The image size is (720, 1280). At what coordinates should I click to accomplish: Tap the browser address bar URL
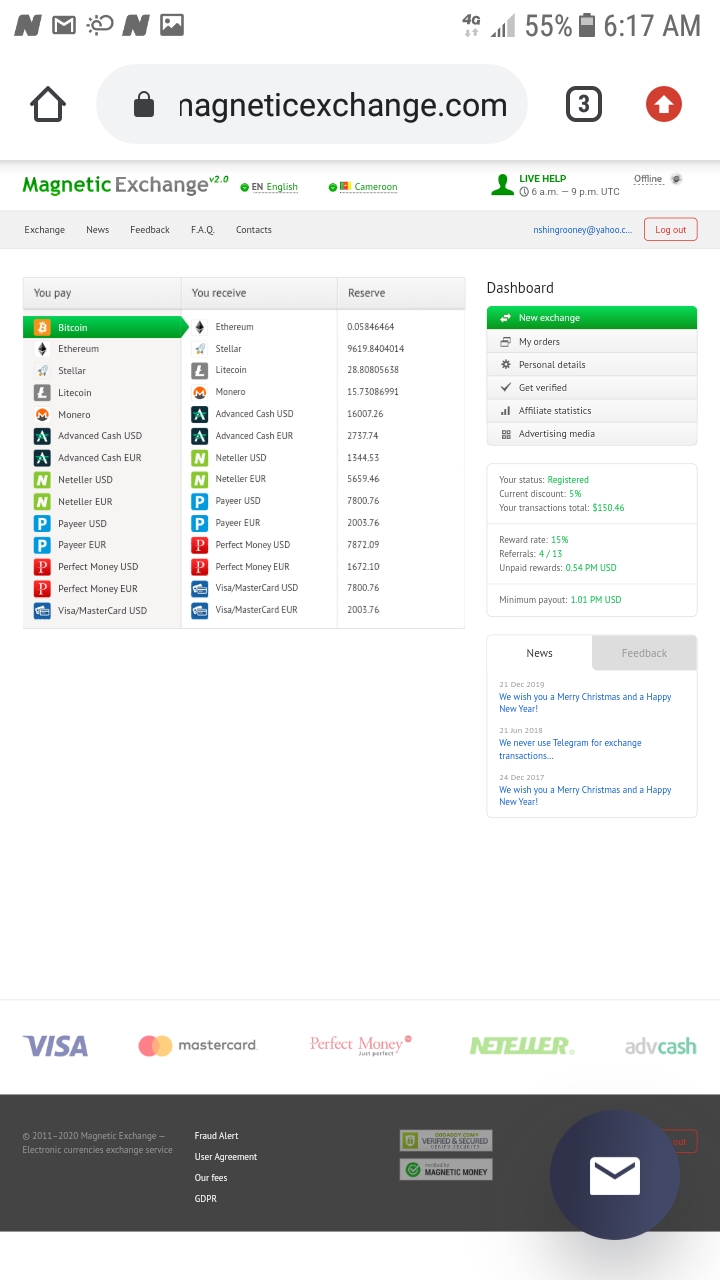point(343,105)
